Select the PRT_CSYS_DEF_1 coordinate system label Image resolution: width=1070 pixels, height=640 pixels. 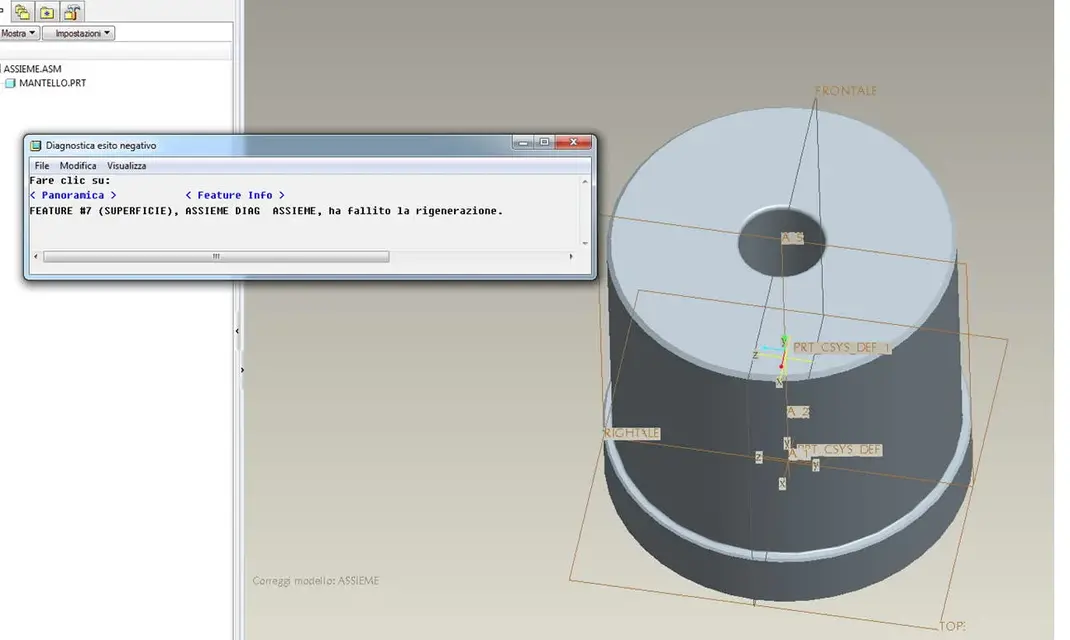[x=841, y=348]
